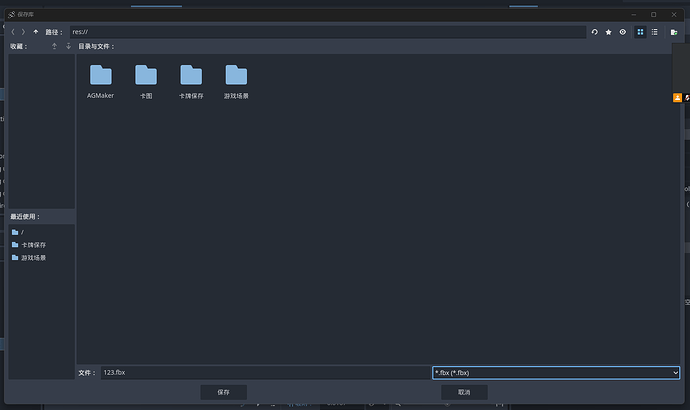Screen dimensions: 690x410
Task: Open the AGMaker folder
Action: tap(101, 76)
